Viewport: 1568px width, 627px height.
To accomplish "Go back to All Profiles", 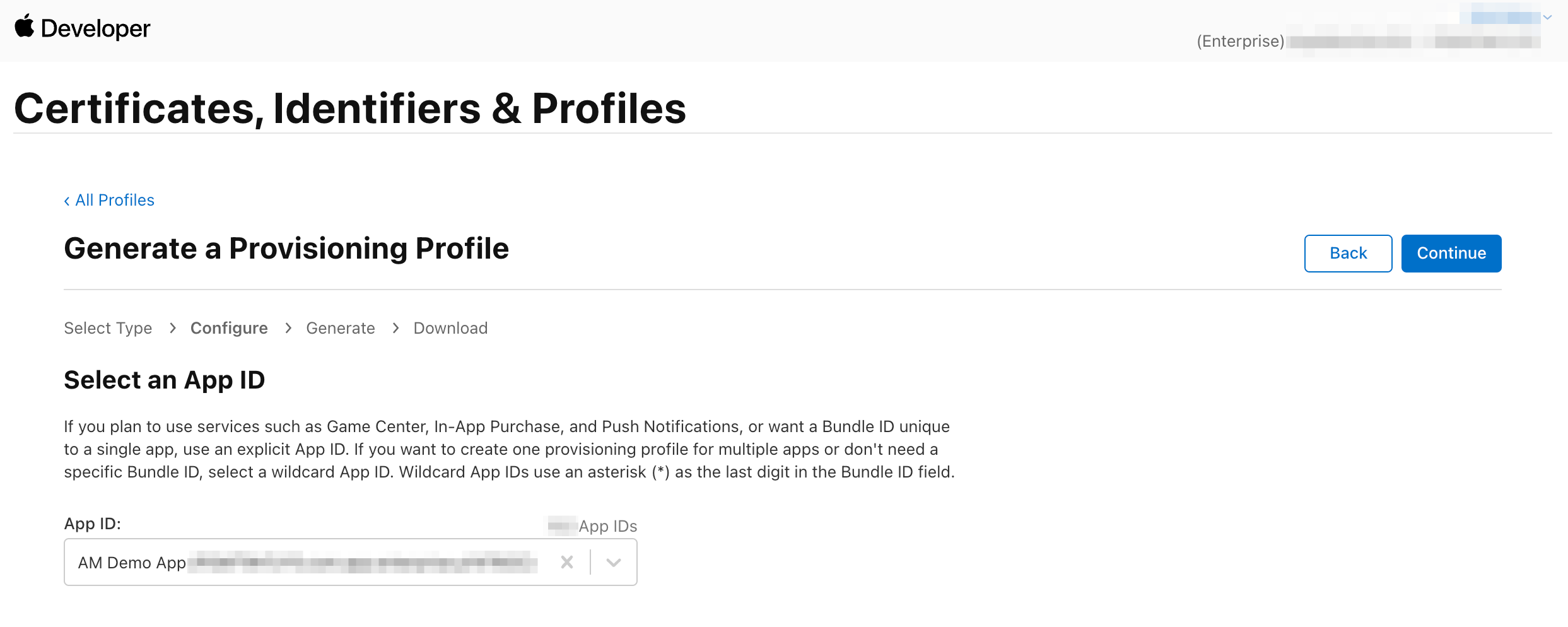I will (x=109, y=201).
